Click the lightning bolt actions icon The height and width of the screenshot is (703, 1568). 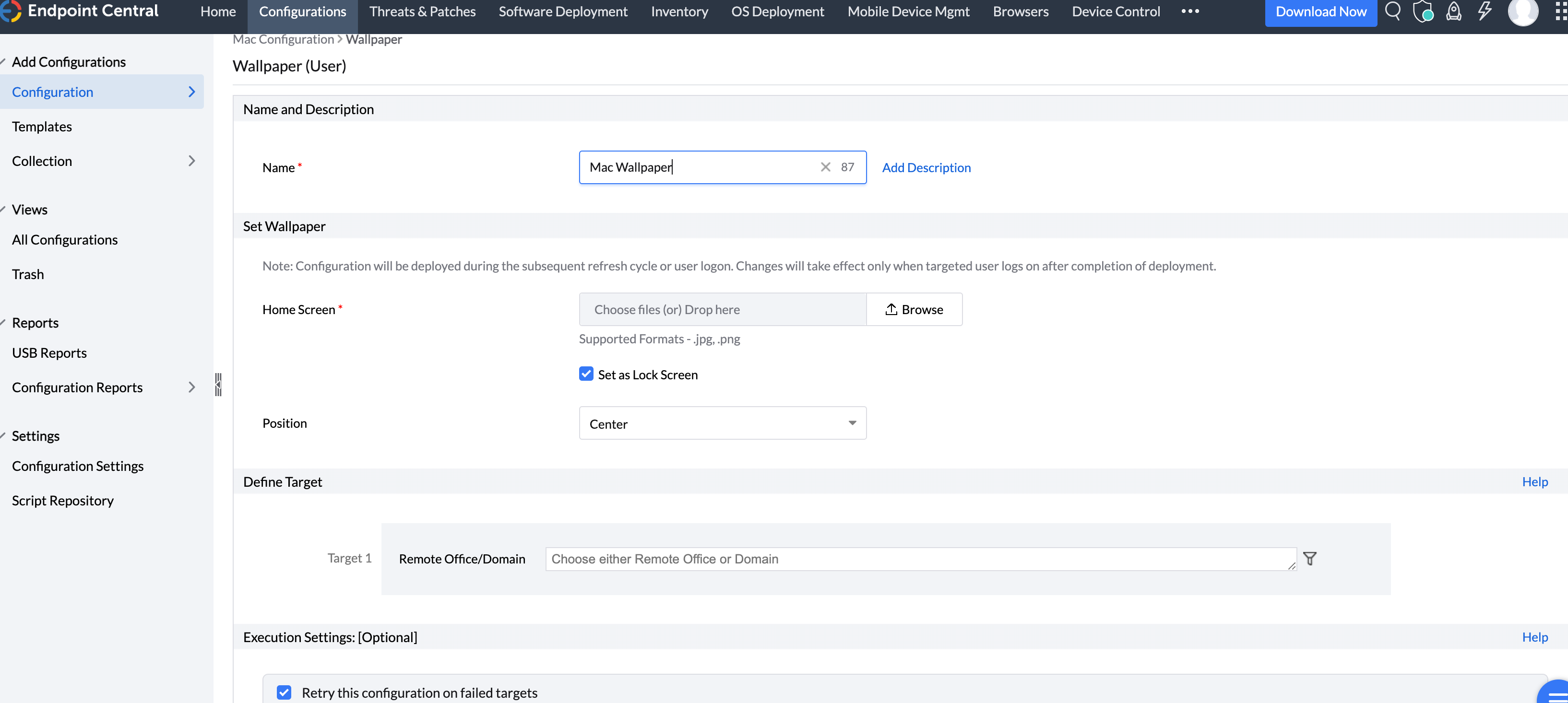pyautogui.click(x=1485, y=12)
